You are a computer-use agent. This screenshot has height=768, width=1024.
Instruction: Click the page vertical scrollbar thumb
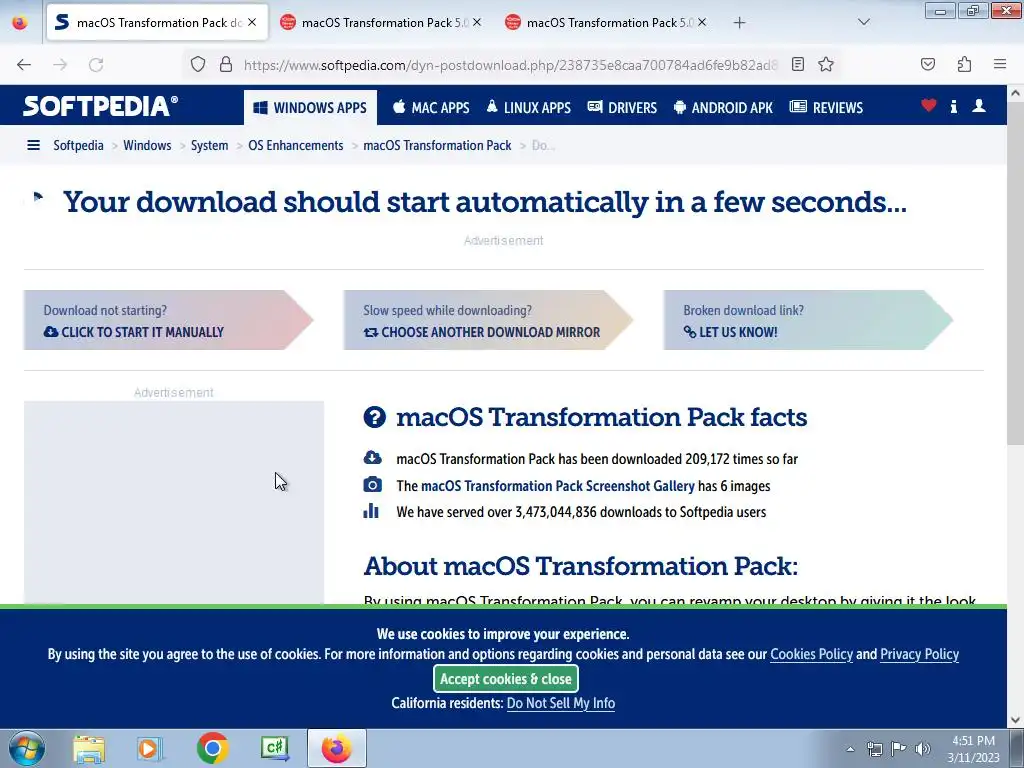[x=1015, y=274]
